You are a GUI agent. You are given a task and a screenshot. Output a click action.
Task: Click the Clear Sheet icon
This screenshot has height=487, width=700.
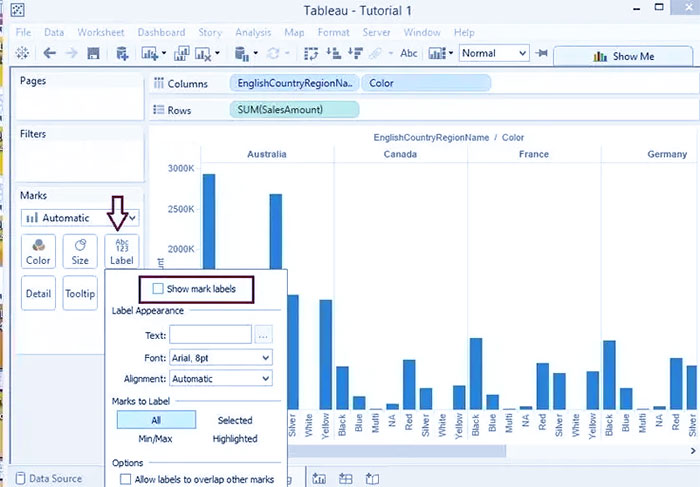click(203, 54)
